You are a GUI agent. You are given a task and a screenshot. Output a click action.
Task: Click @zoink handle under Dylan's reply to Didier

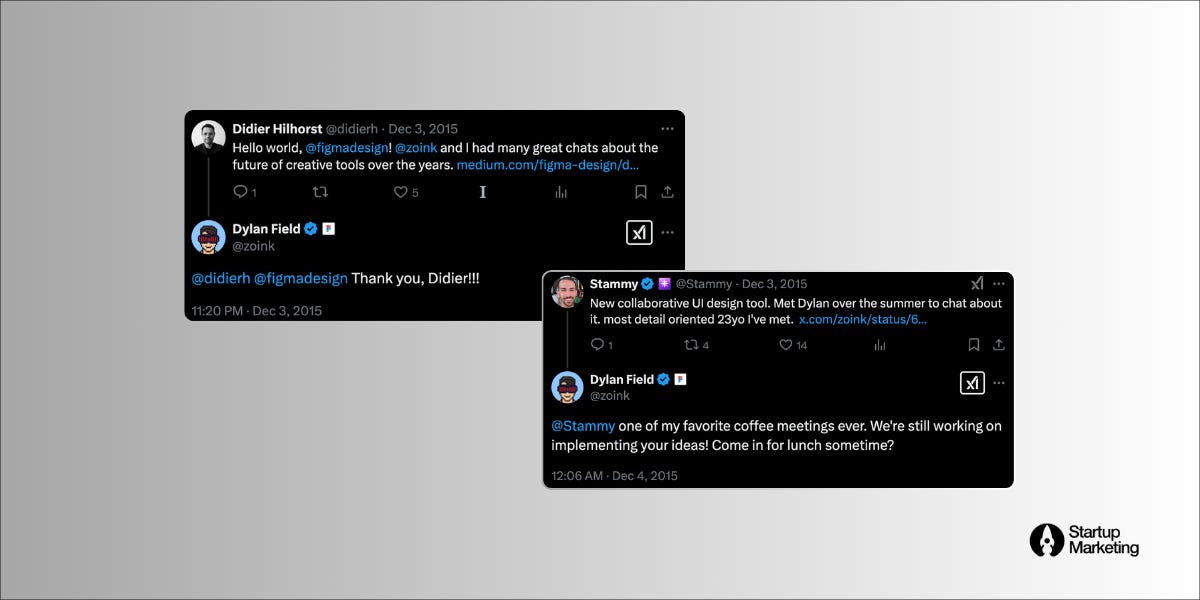pyautogui.click(x=254, y=246)
